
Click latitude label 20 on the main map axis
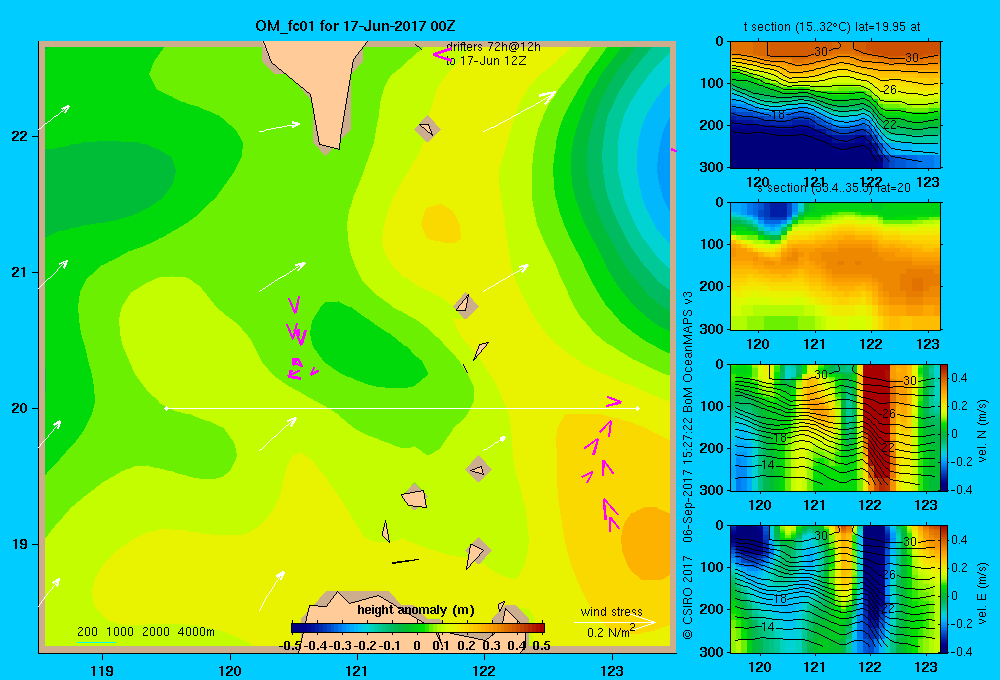tap(19, 408)
